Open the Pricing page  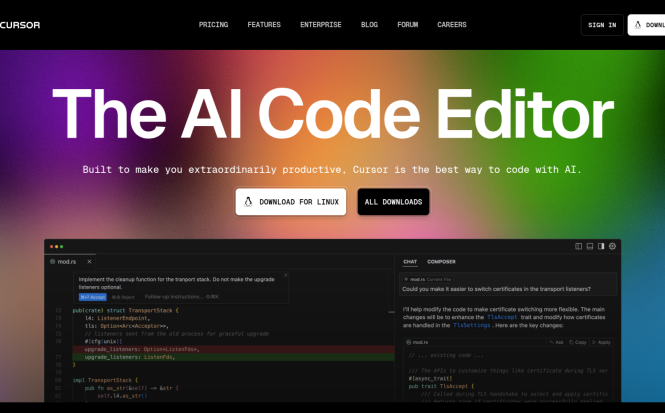pos(213,25)
